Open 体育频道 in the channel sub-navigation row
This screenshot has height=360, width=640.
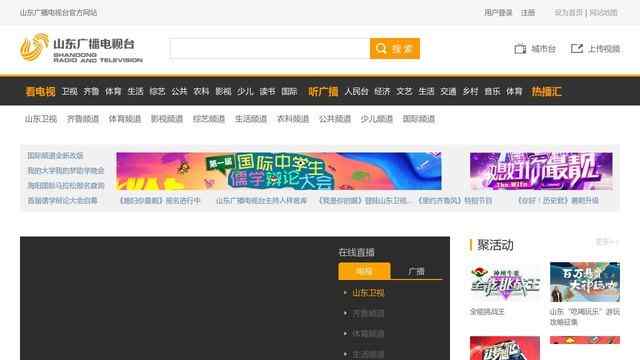(x=125, y=119)
